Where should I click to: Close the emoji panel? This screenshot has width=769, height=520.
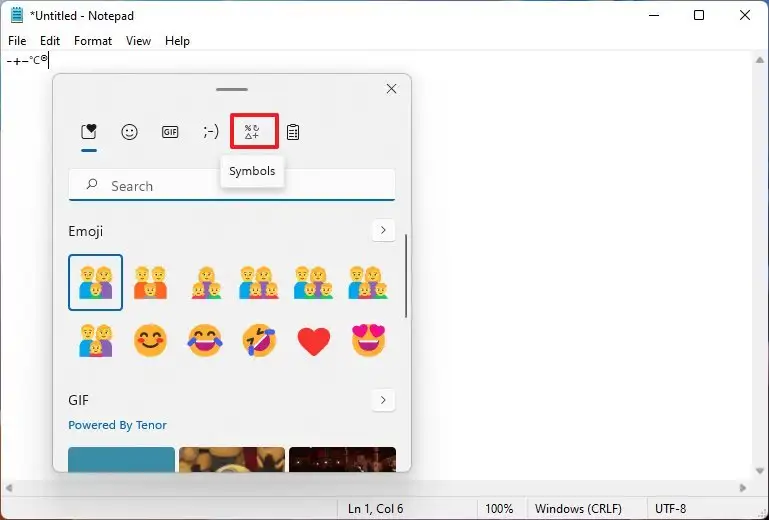391,89
